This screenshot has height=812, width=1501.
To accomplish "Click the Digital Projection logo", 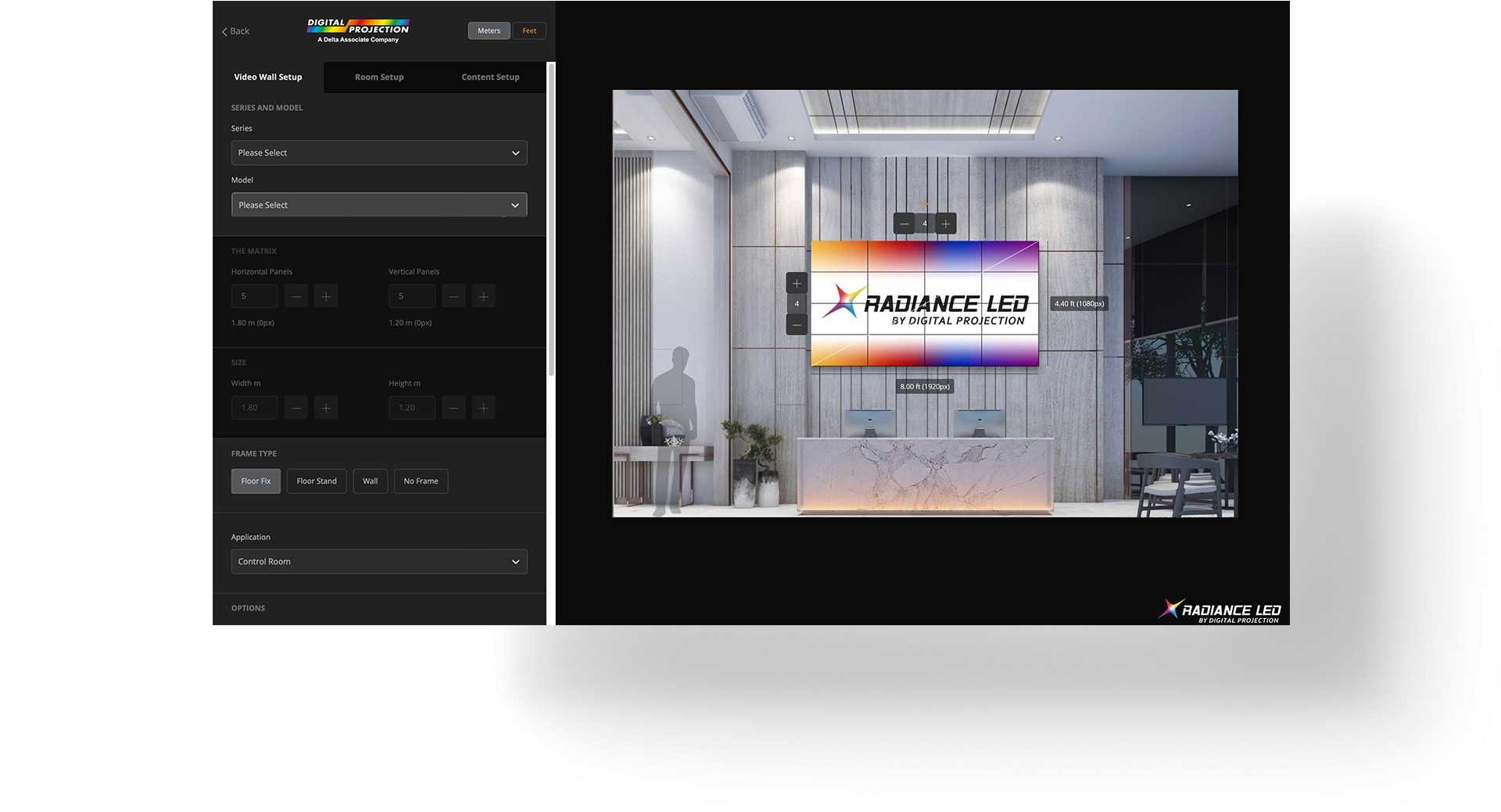I will (358, 30).
